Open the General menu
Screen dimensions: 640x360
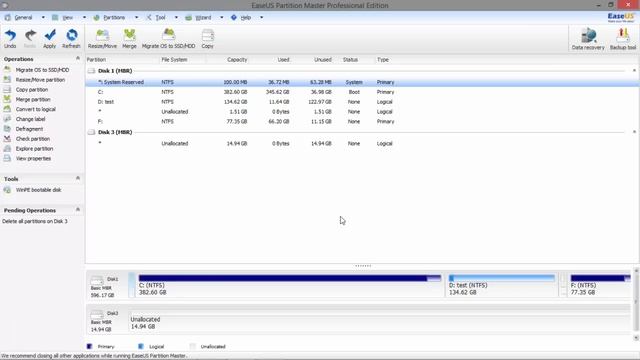[x=23, y=18]
